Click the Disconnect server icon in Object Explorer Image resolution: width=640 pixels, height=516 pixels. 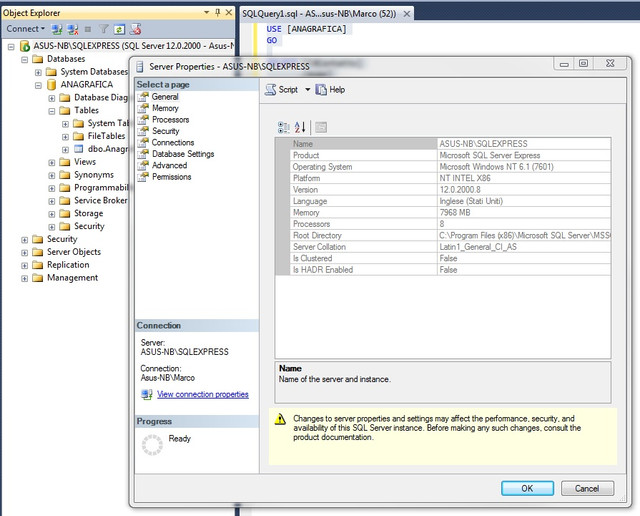pyautogui.click(x=73, y=29)
